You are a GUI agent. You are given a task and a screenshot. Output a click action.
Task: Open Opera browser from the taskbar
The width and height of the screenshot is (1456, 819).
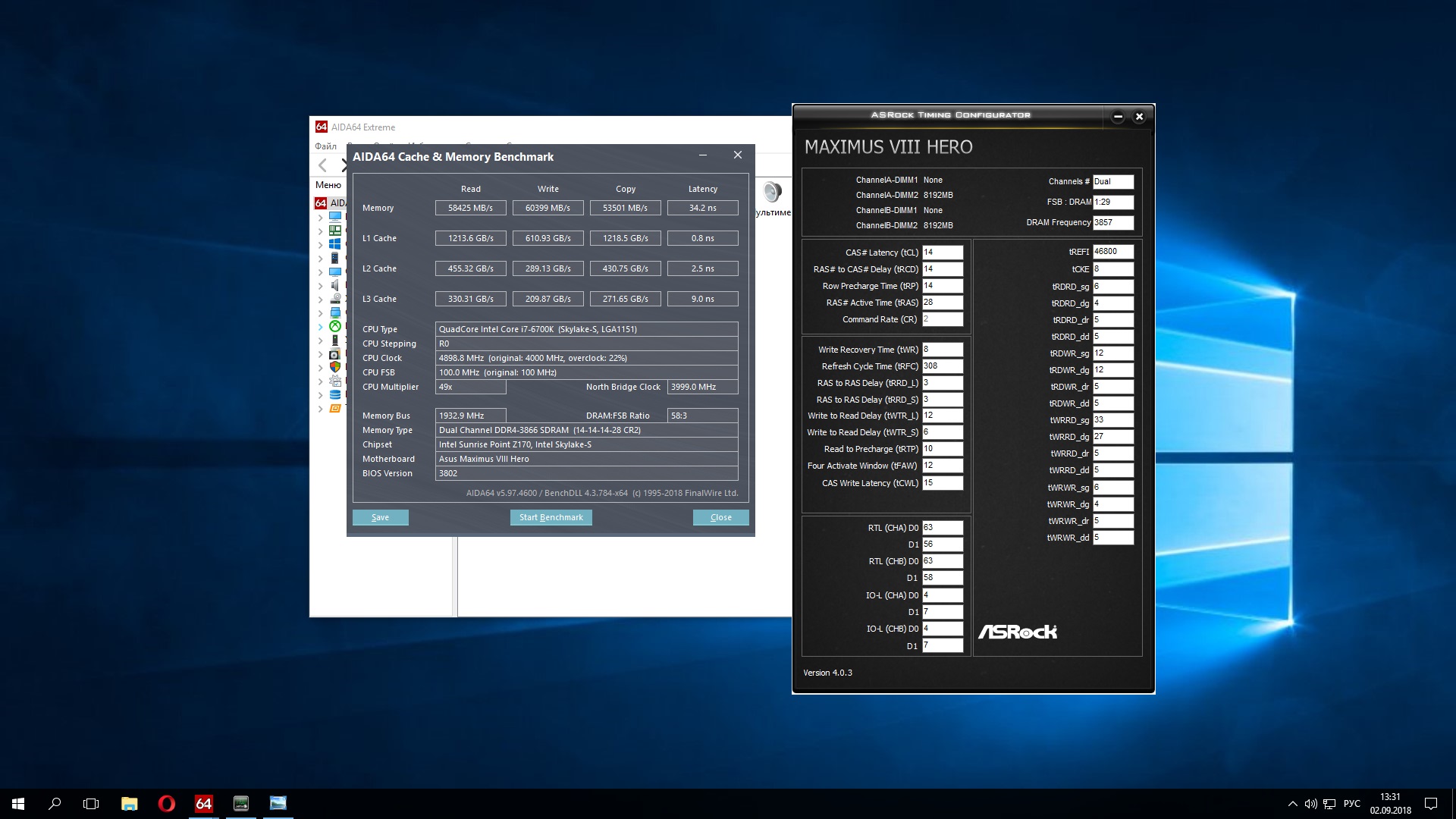[x=166, y=804]
